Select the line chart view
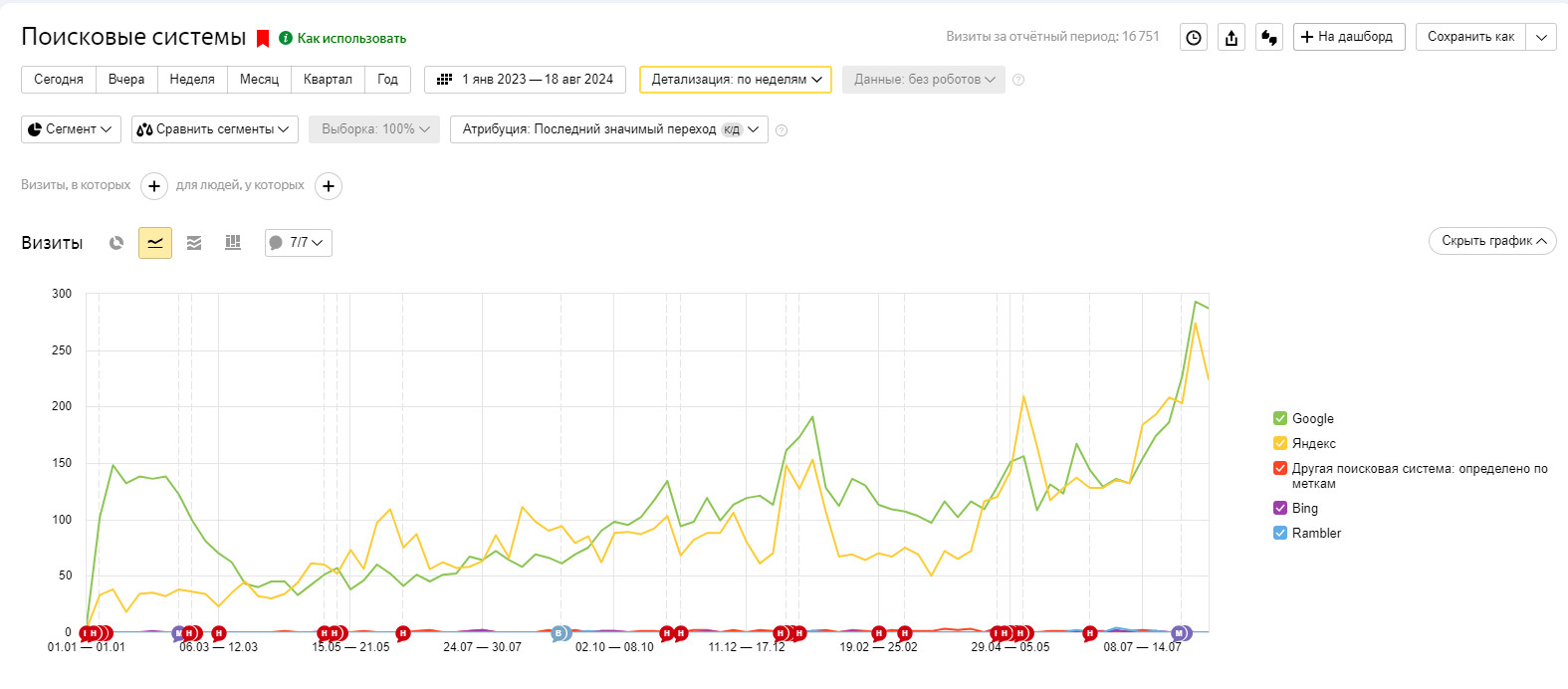This screenshot has width=1568, height=689. pyautogui.click(x=155, y=243)
